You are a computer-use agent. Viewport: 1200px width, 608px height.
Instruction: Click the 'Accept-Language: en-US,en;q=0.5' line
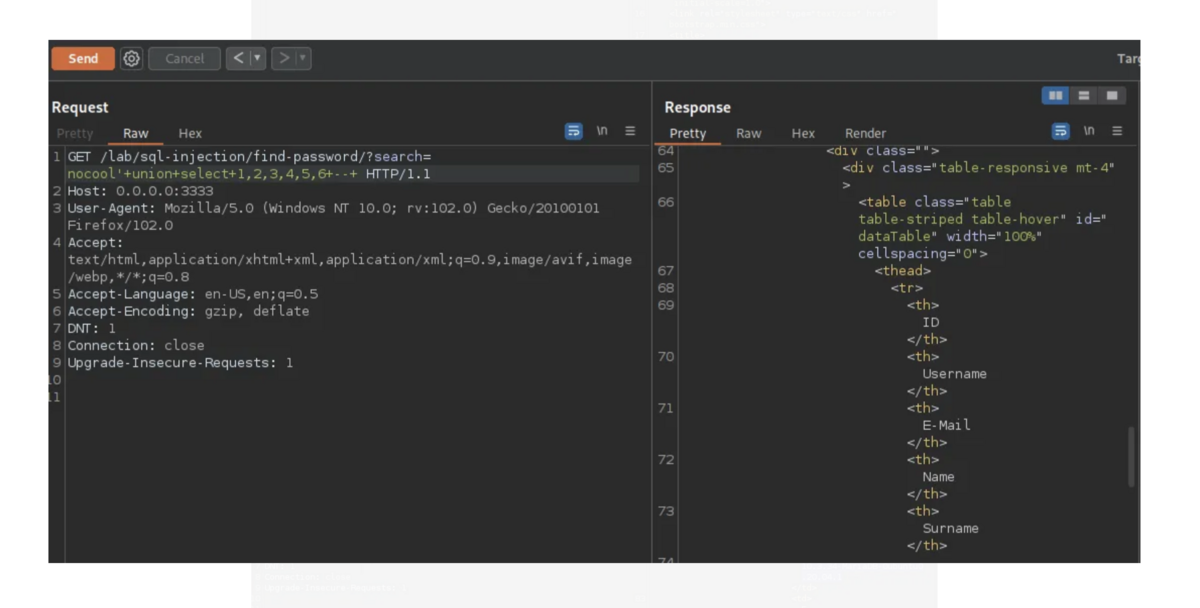[x=193, y=294]
